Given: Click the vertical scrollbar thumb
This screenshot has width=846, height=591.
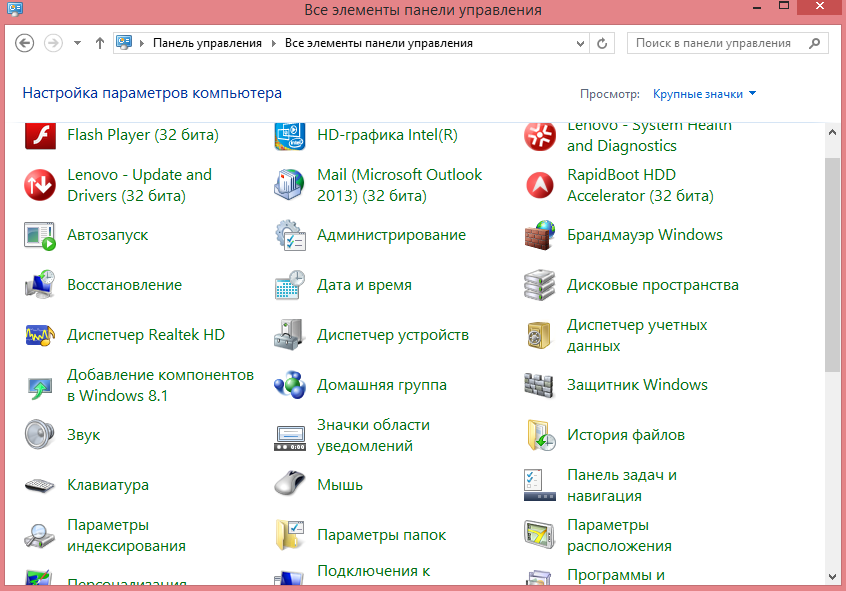Looking at the screenshot, I should click(x=832, y=264).
